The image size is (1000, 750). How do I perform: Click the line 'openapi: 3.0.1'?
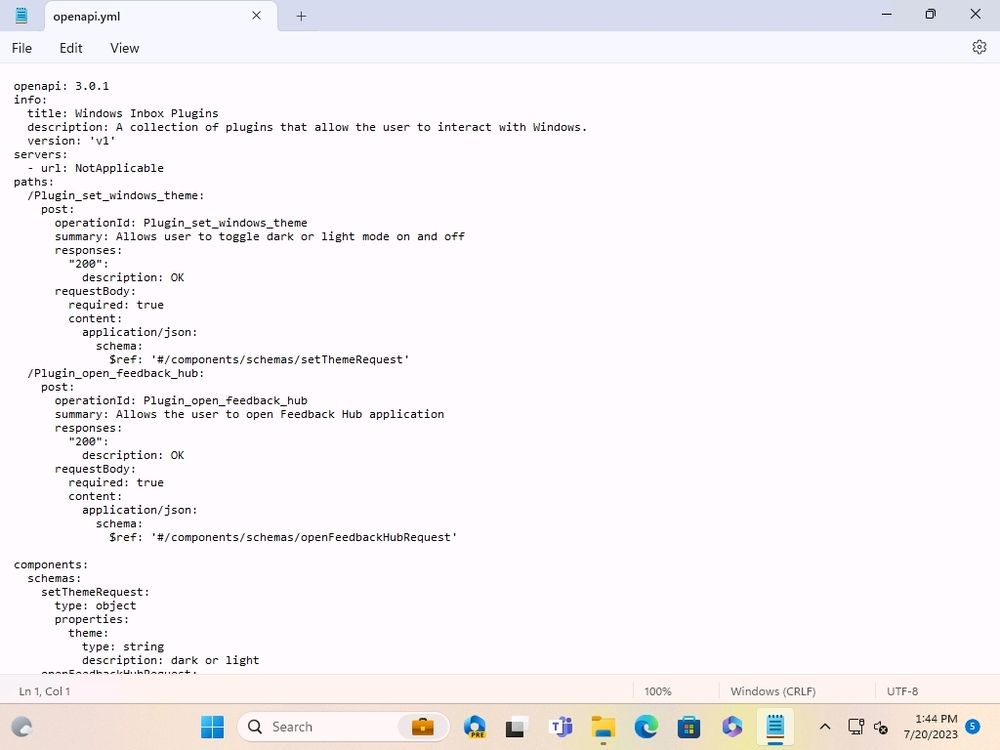[x=61, y=86]
